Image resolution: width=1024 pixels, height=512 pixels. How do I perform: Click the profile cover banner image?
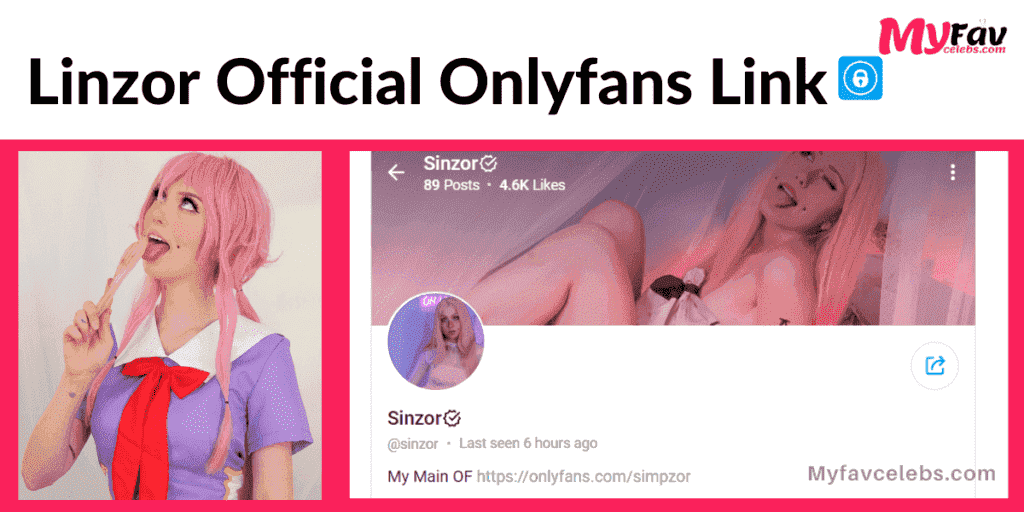coord(673,238)
